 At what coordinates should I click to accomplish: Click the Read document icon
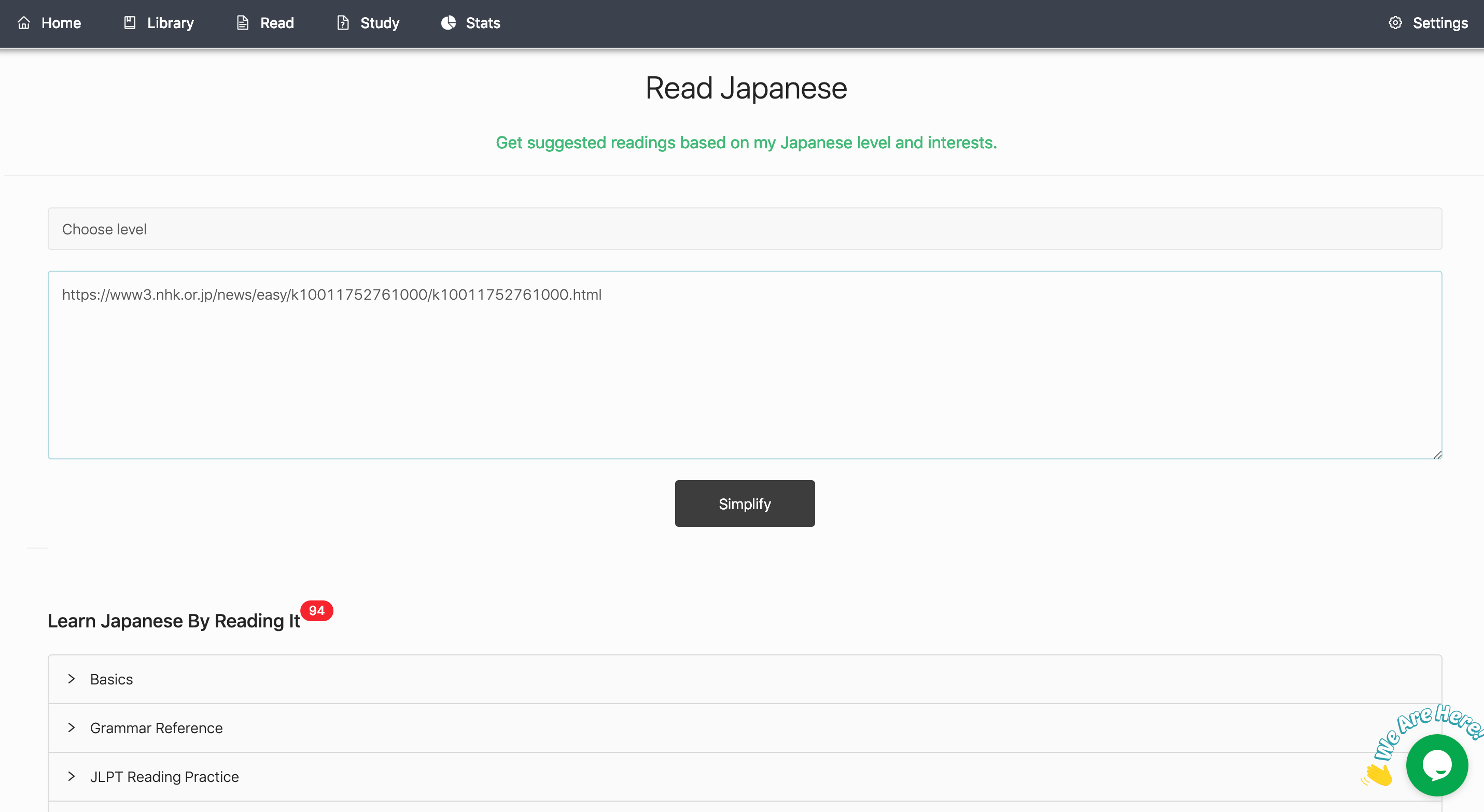tap(242, 22)
